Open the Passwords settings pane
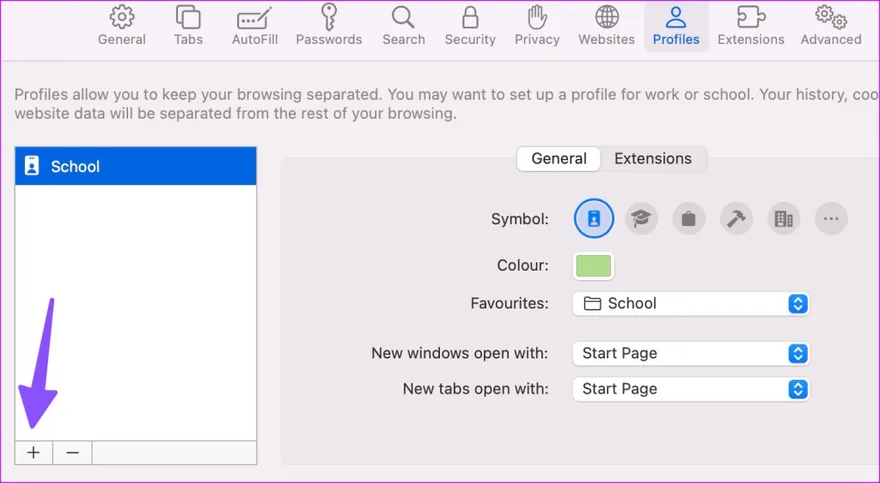The width and height of the screenshot is (880, 483). pyautogui.click(x=329, y=26)
